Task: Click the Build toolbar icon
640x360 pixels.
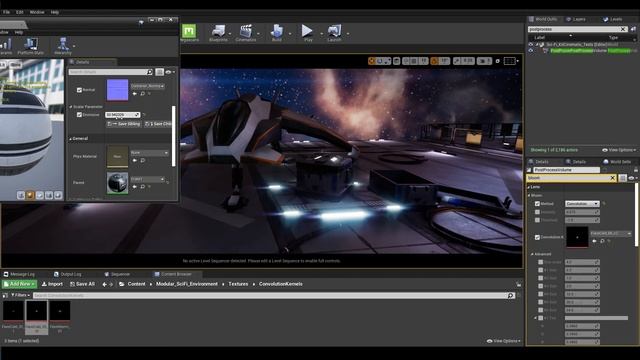Action: [x=277, y=31]
